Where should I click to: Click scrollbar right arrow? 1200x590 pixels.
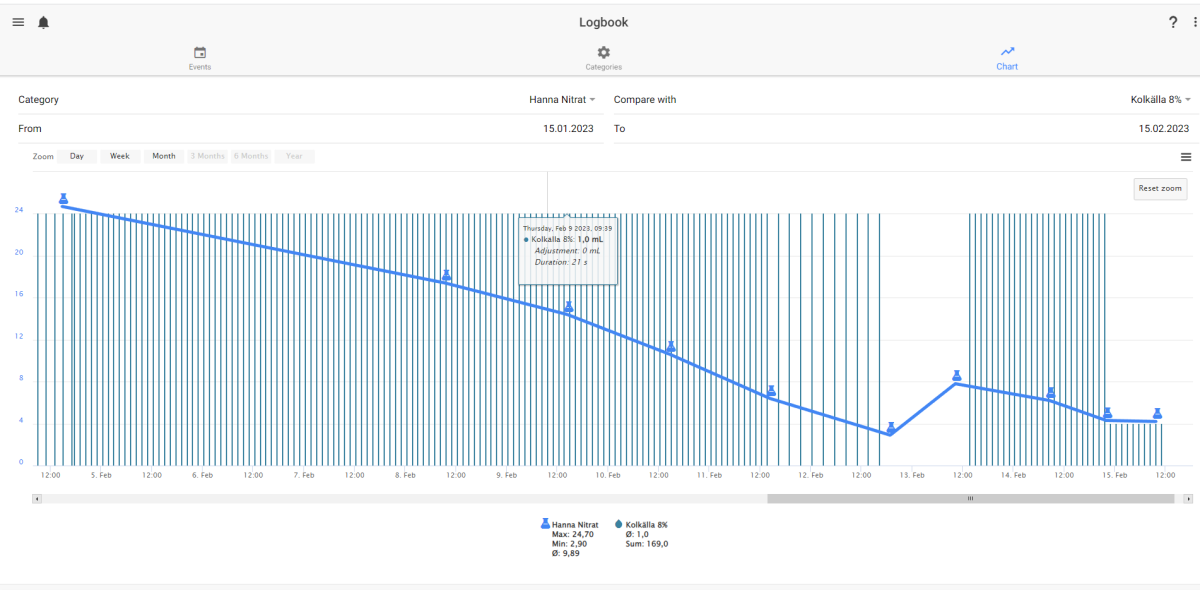tap(1188, 498)
